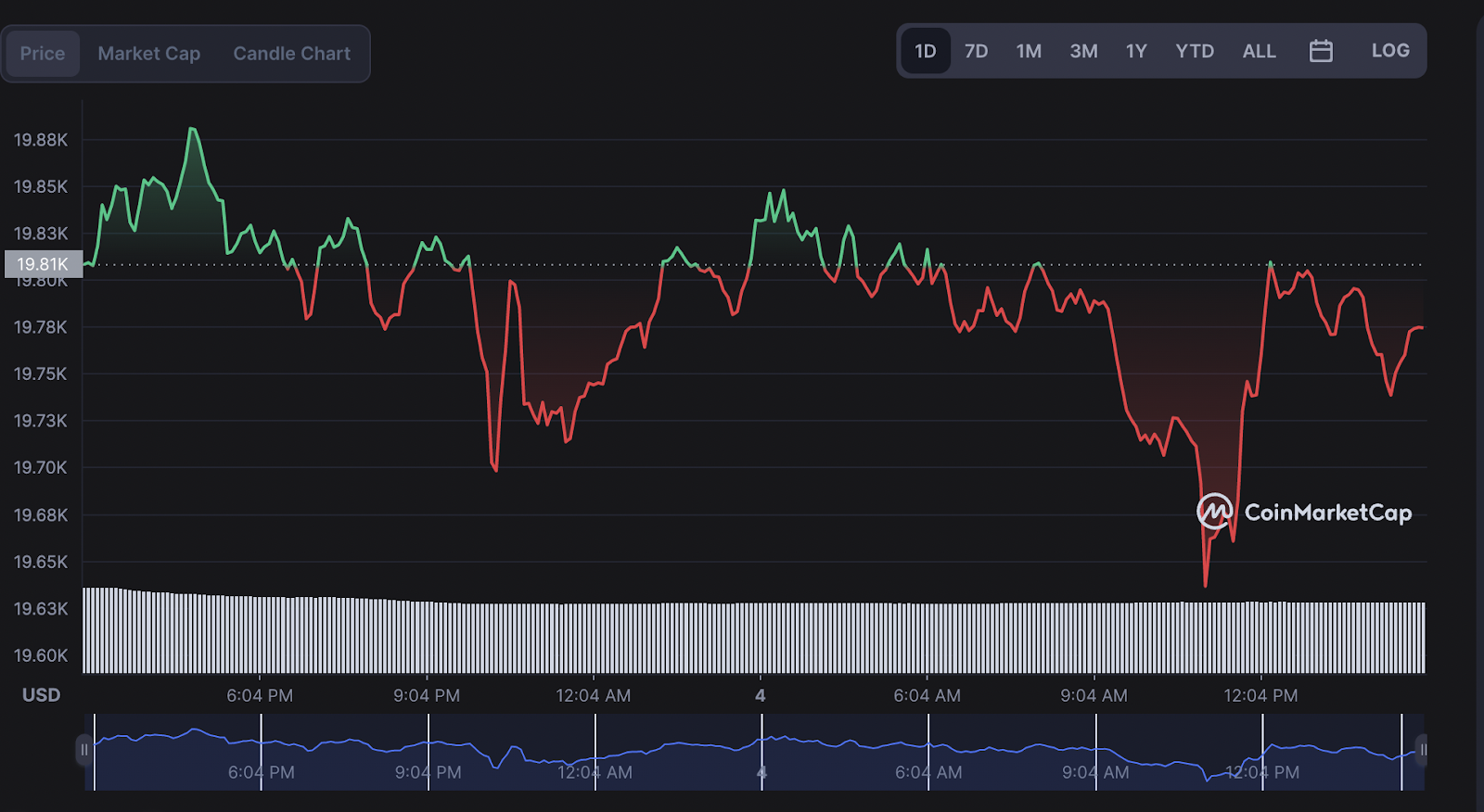Viewport: 1484px width, 812px height.
Task: Click the CoinMarketCap logo watermark
Action: click(x=1304, y=512)
